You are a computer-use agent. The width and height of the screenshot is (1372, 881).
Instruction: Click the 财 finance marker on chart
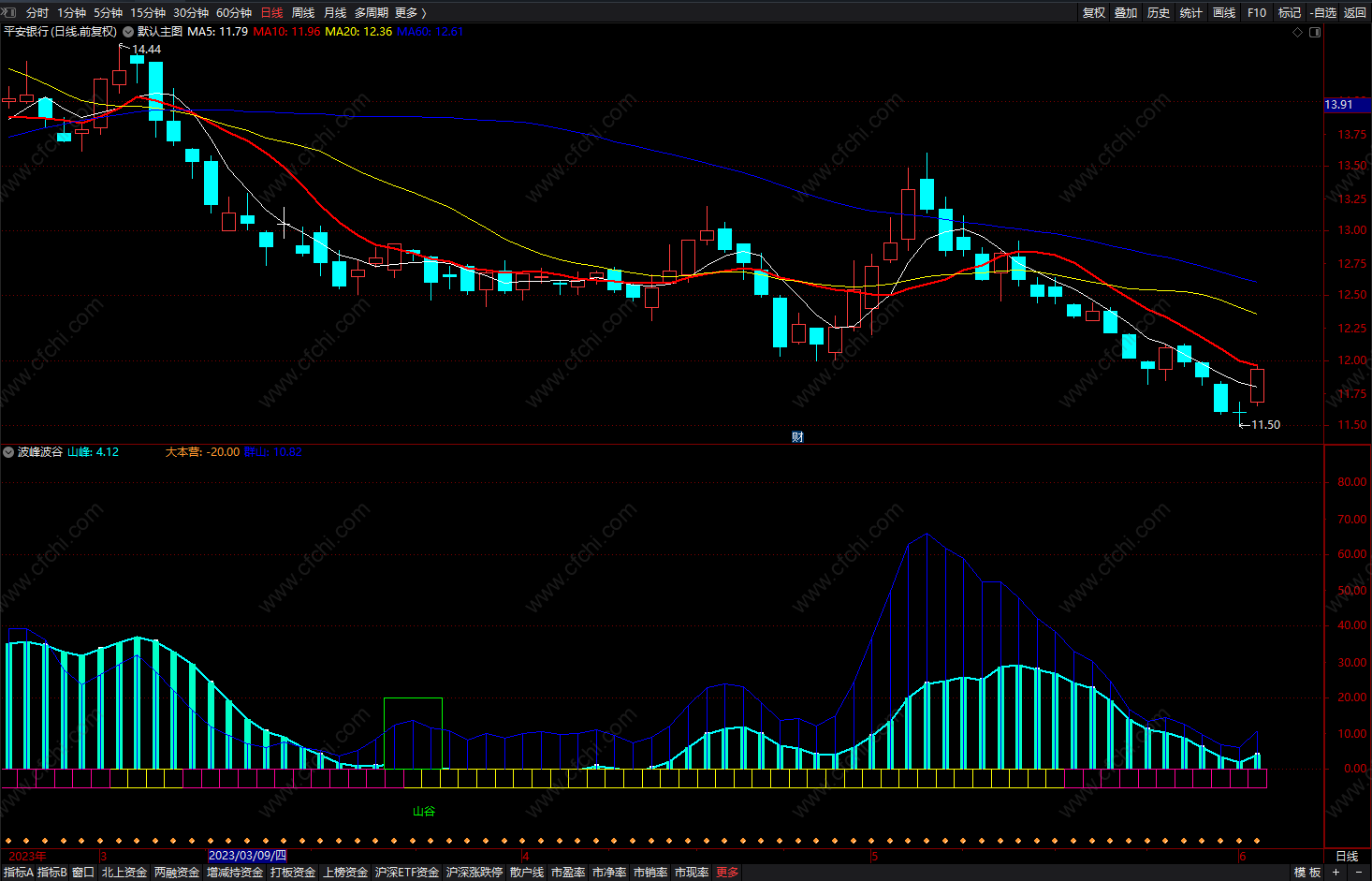click(797, 436)
